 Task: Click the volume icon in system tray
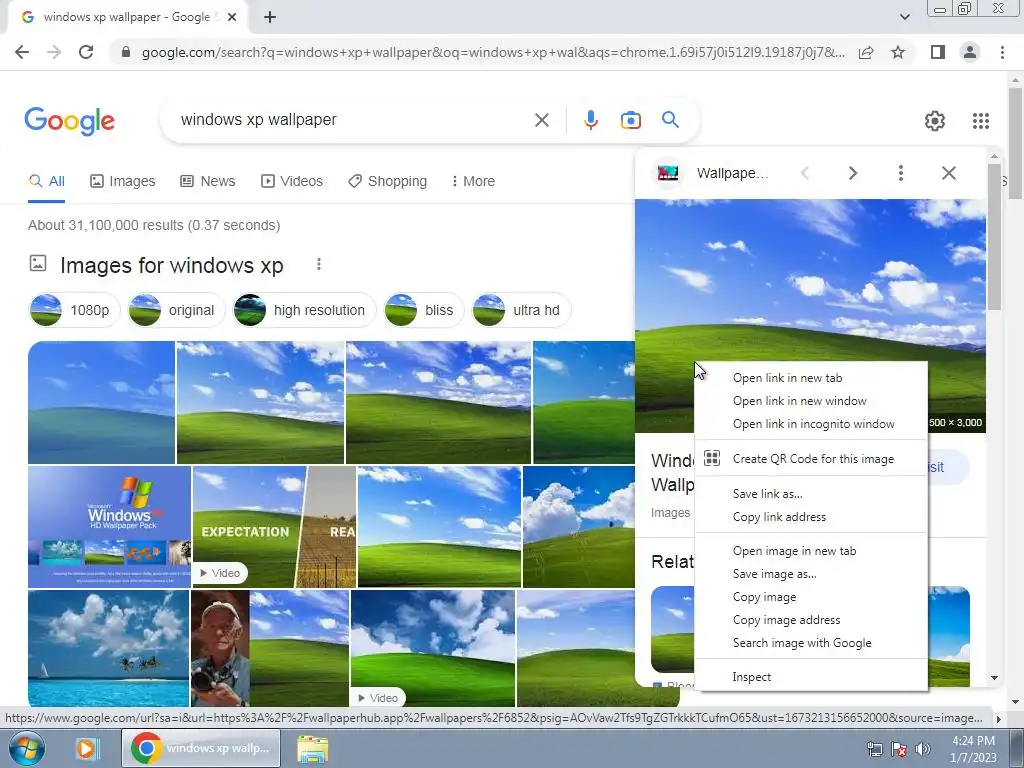923,749
